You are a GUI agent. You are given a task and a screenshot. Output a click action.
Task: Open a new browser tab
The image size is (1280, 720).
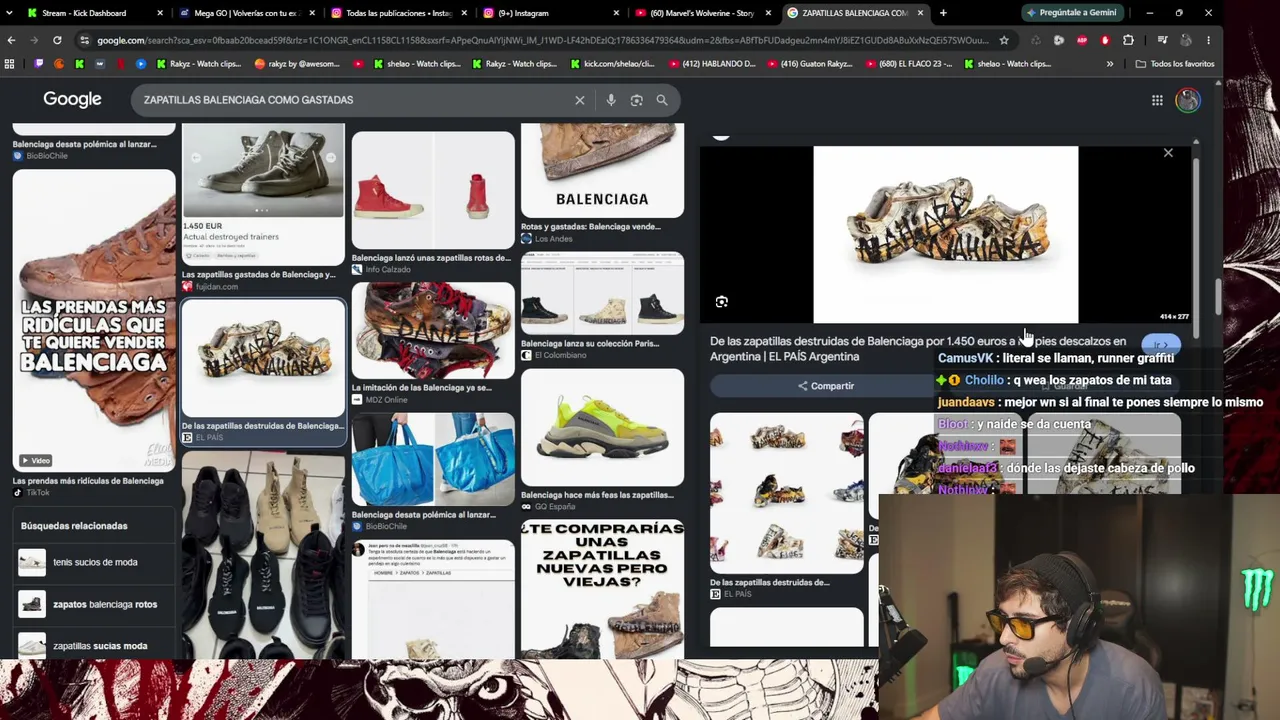point(943,13)
